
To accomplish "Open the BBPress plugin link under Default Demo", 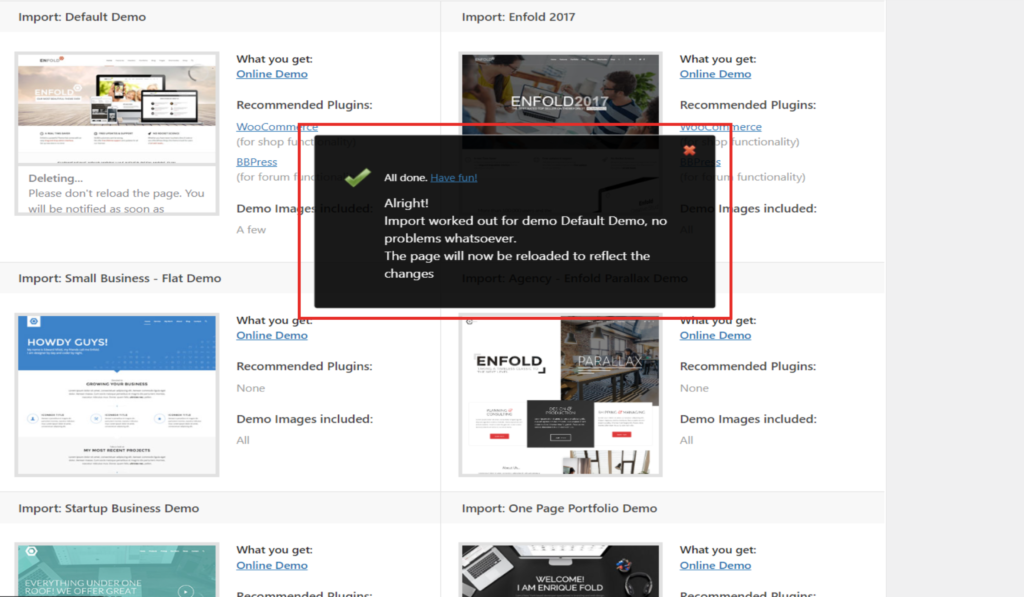I will (x=256, y=161).
